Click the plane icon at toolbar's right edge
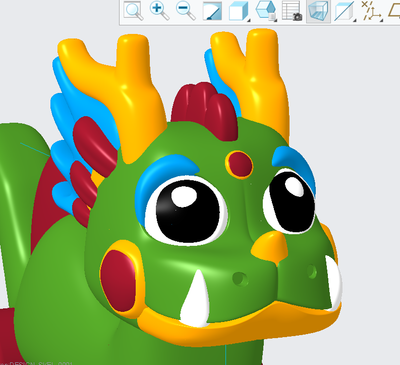 tap(394, 11)
